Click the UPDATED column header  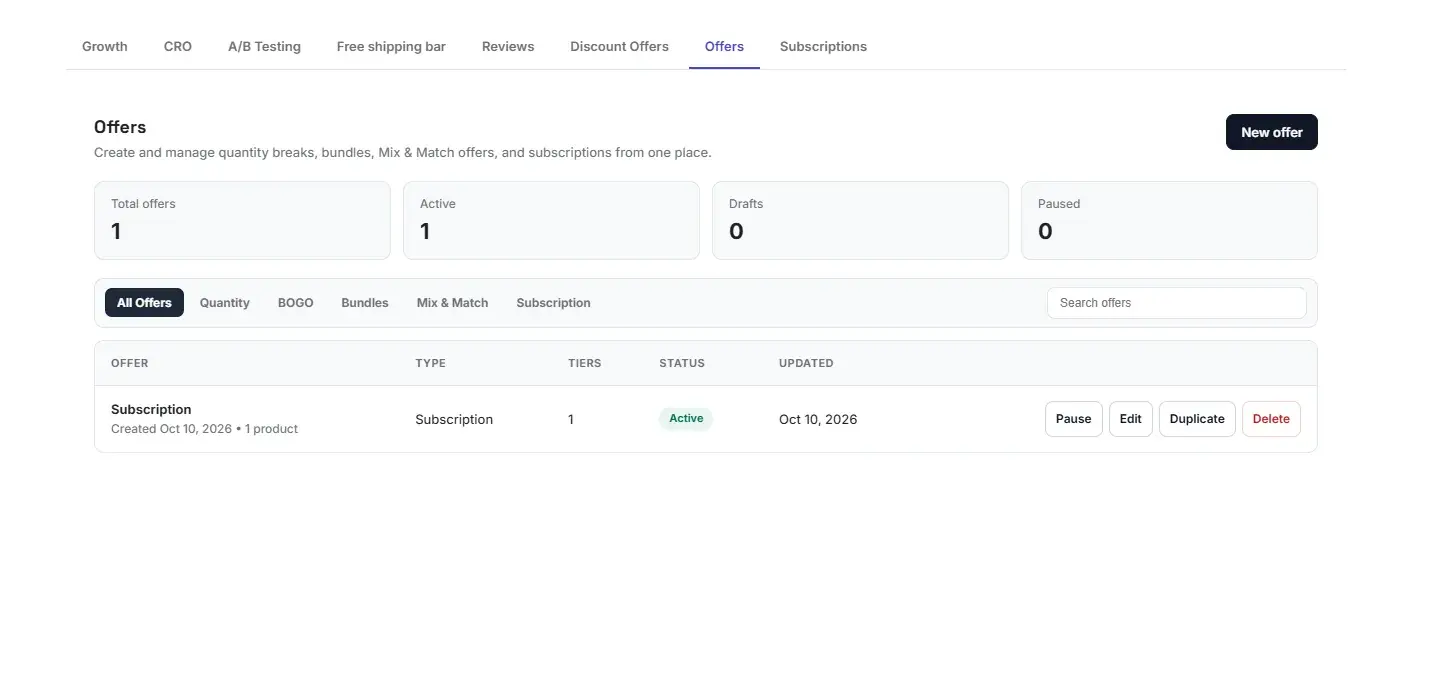pos(806,363)
